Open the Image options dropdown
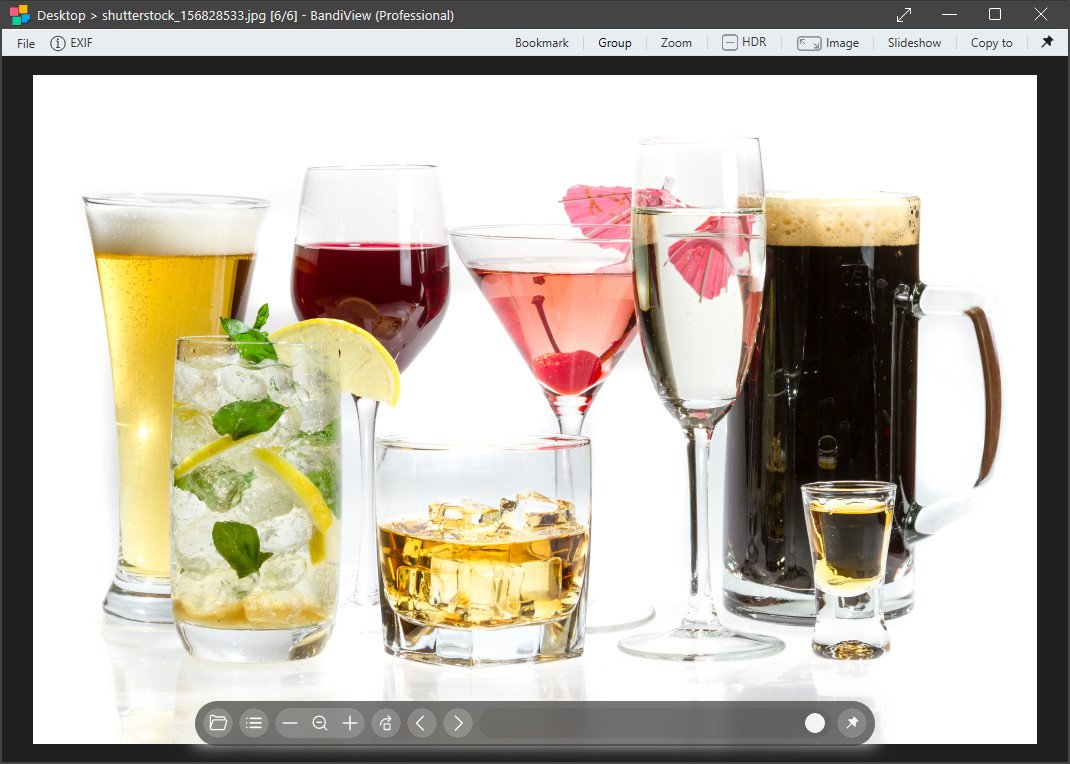Screen dimensions: 1070x764 click(x=828, y=43)
